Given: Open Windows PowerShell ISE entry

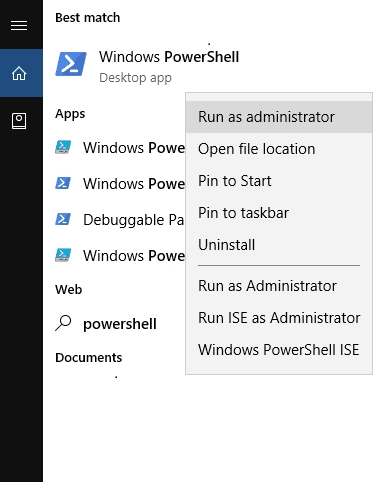Looking at the screenshot, I should coord(279,350).
